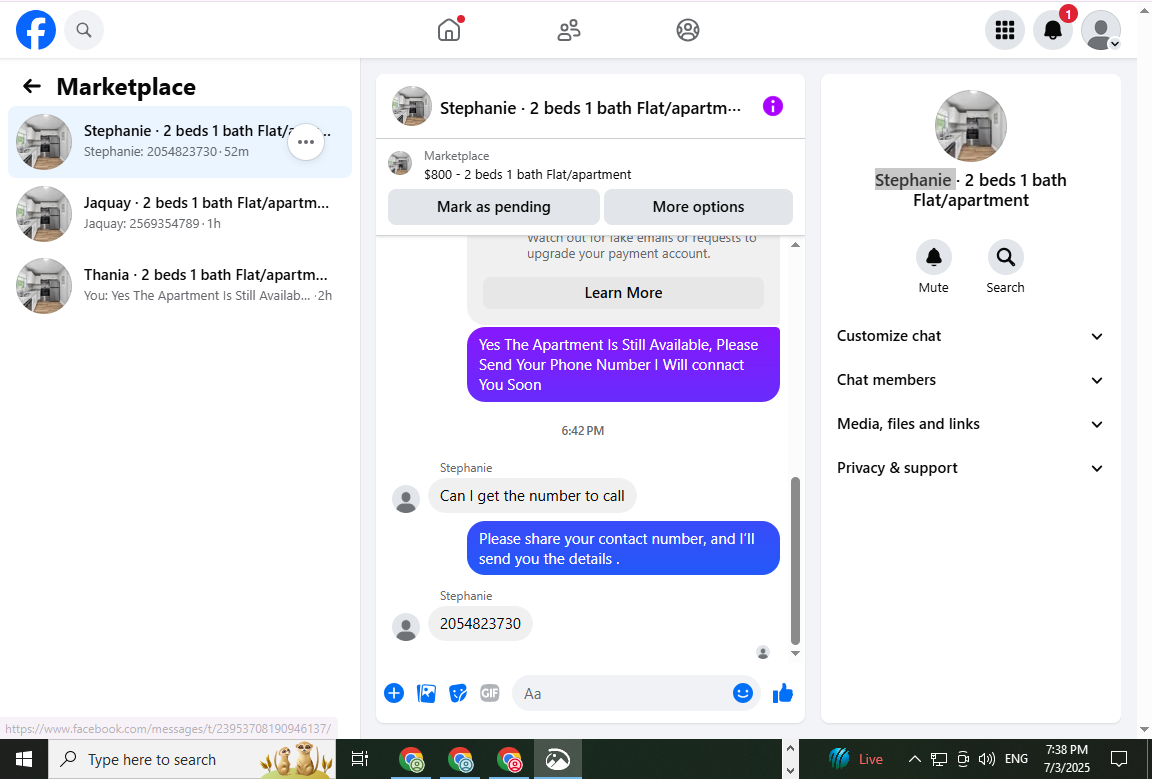The width and height of the screenshot is (1152, 779).
Task: Expand Chat members section
Action: tap(971, 380)
